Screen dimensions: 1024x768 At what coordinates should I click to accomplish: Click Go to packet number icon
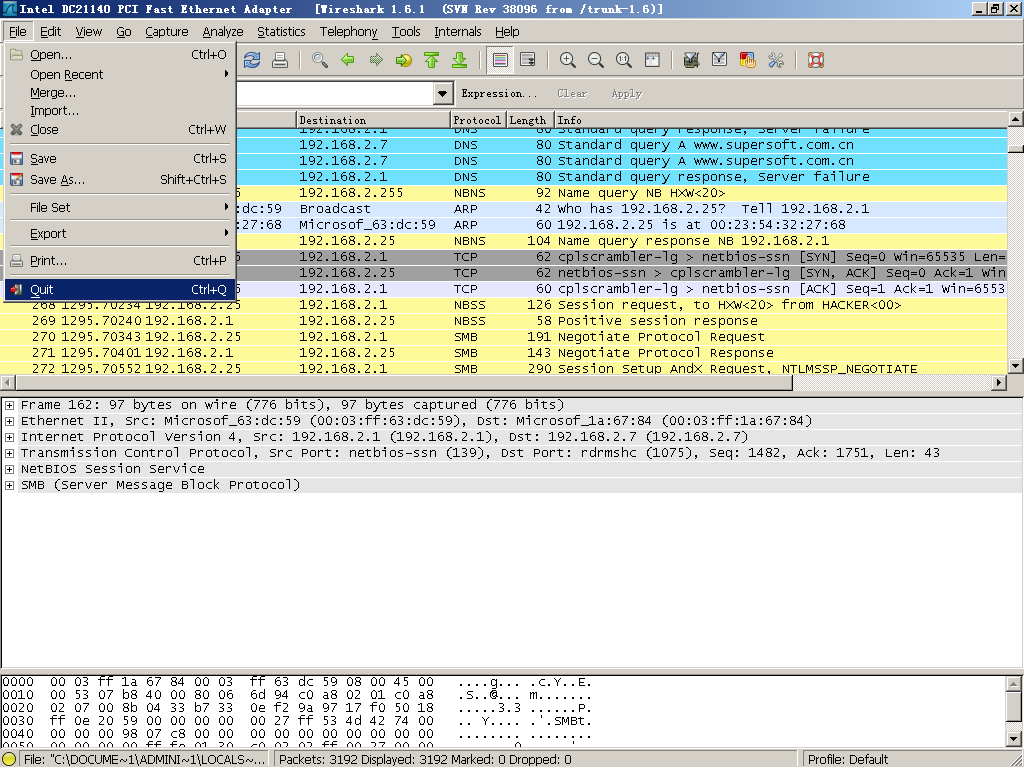[404, 60]
